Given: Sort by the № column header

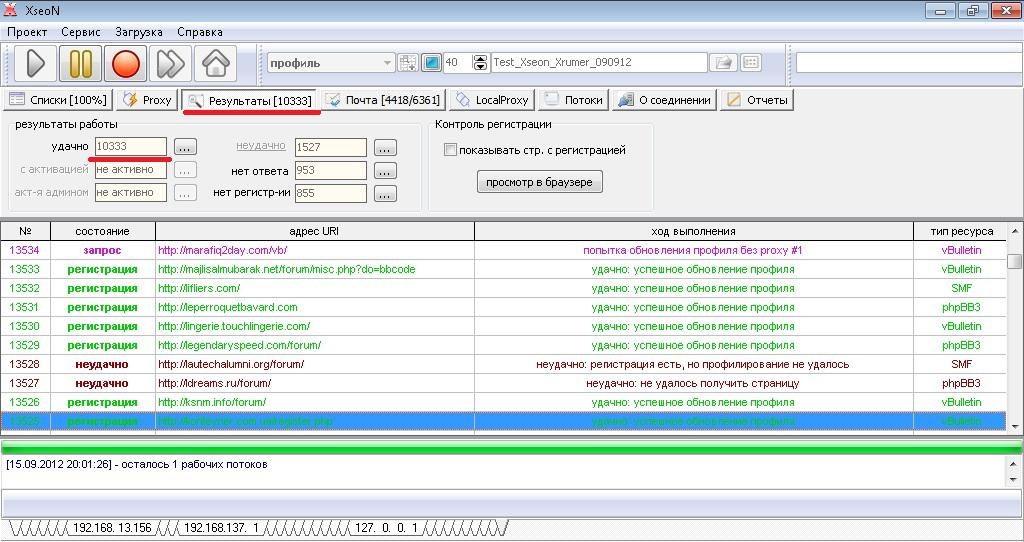Looking at the screenshot, I should click(x=25, y=231).
